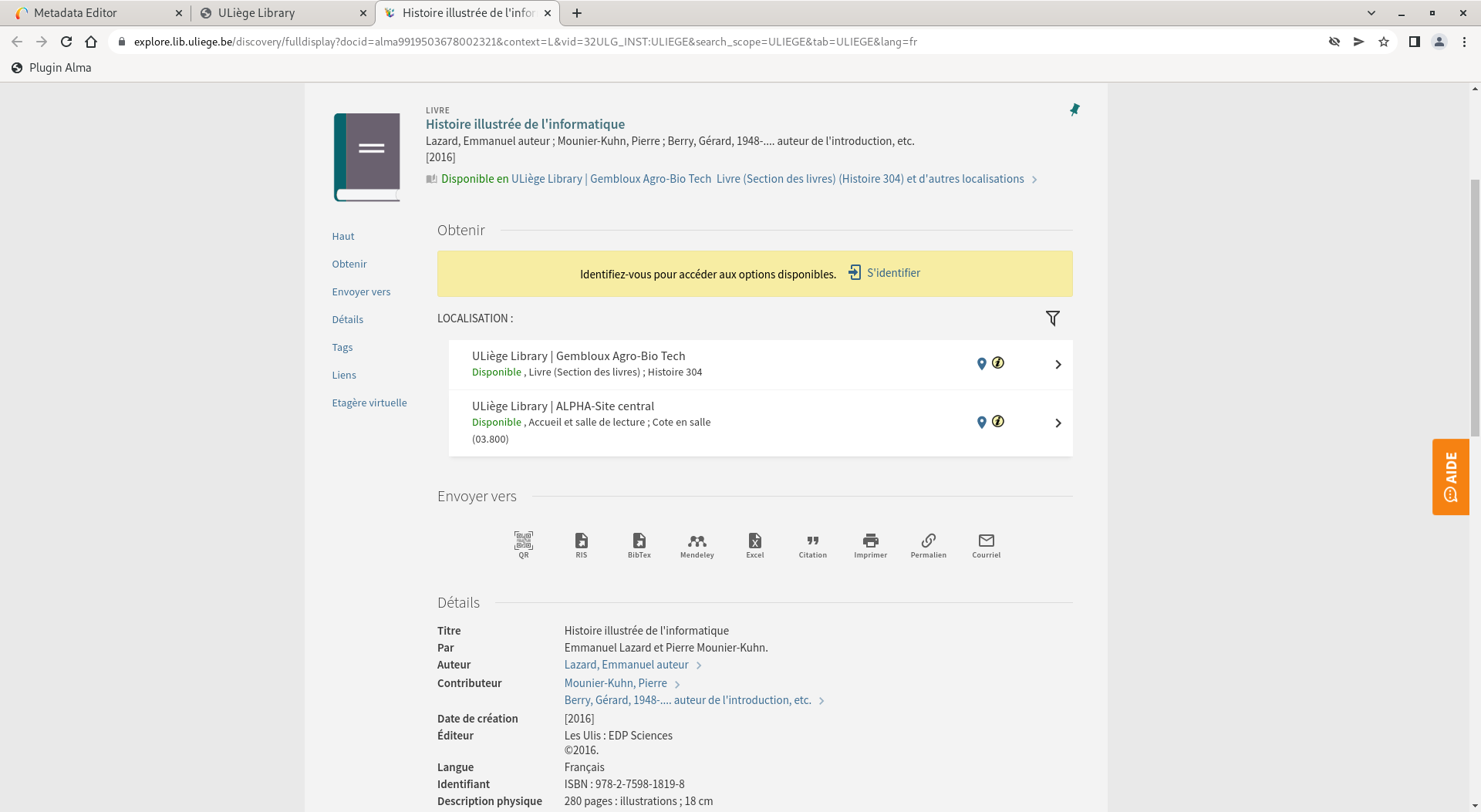1481x812 pixels.
Task: Open the Citation option
Action: click(x=813, y=544)
